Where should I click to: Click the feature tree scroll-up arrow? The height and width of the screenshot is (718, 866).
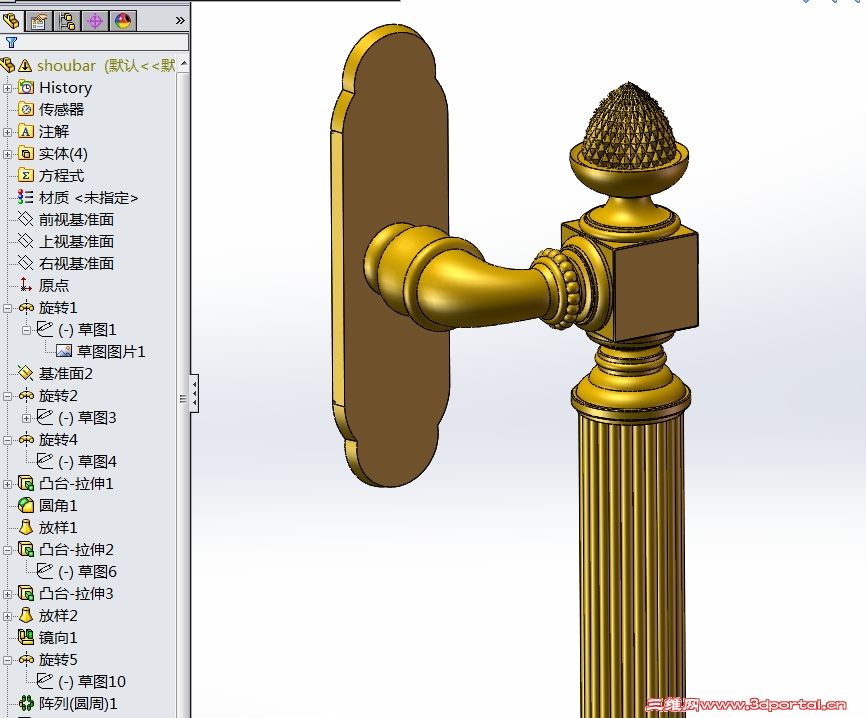[x=184, y=64]
